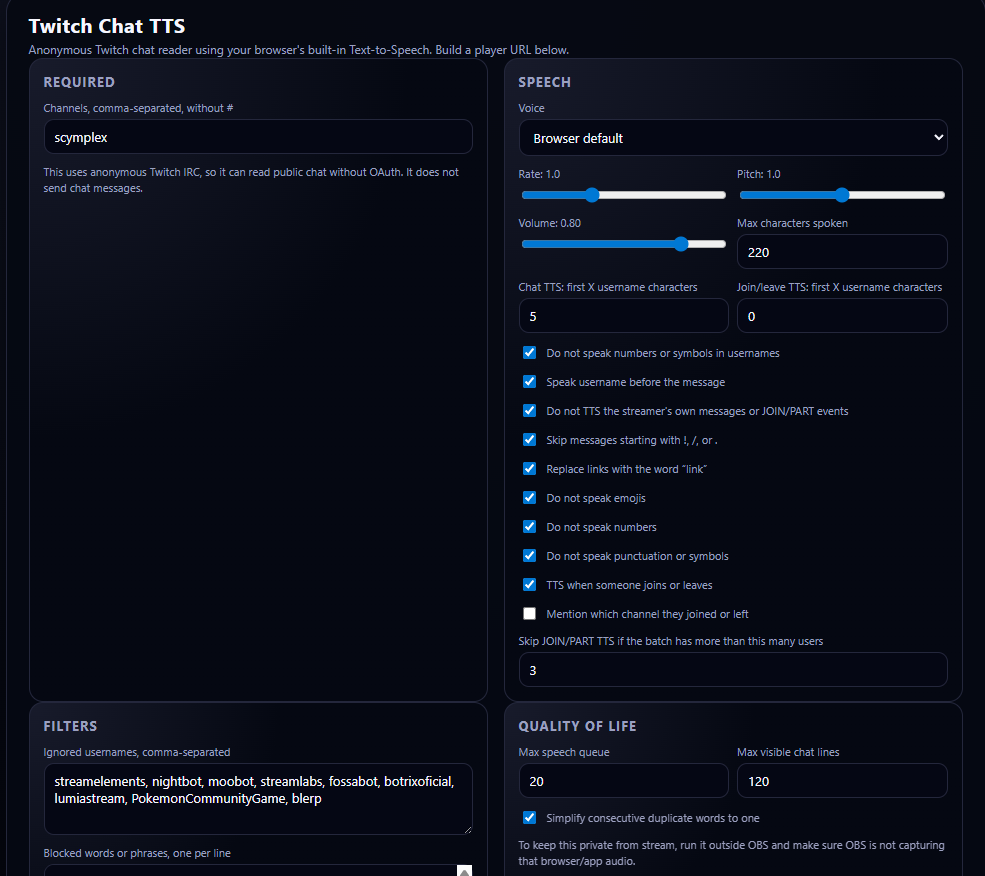
Task: Toggle Do not speak emojis checkbox
Action: [530, 497]
